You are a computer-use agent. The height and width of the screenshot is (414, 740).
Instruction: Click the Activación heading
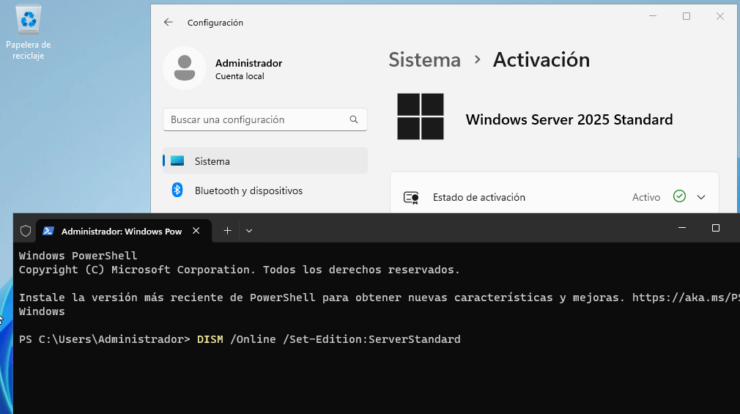541,60
